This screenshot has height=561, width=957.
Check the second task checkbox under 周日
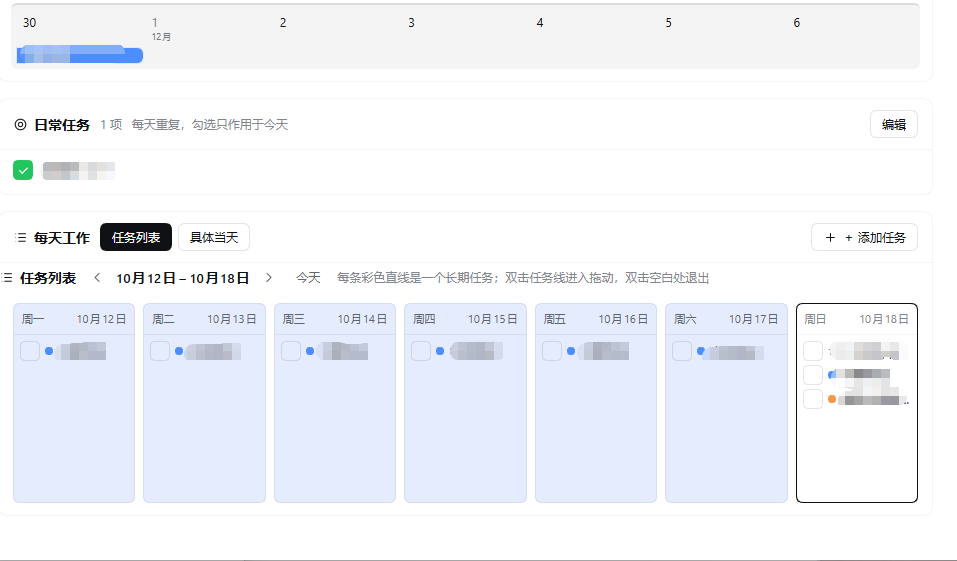pos(813,375)
